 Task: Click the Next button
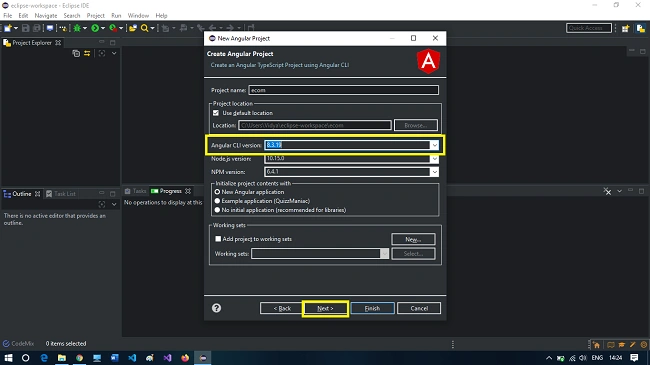pos(325,308)
